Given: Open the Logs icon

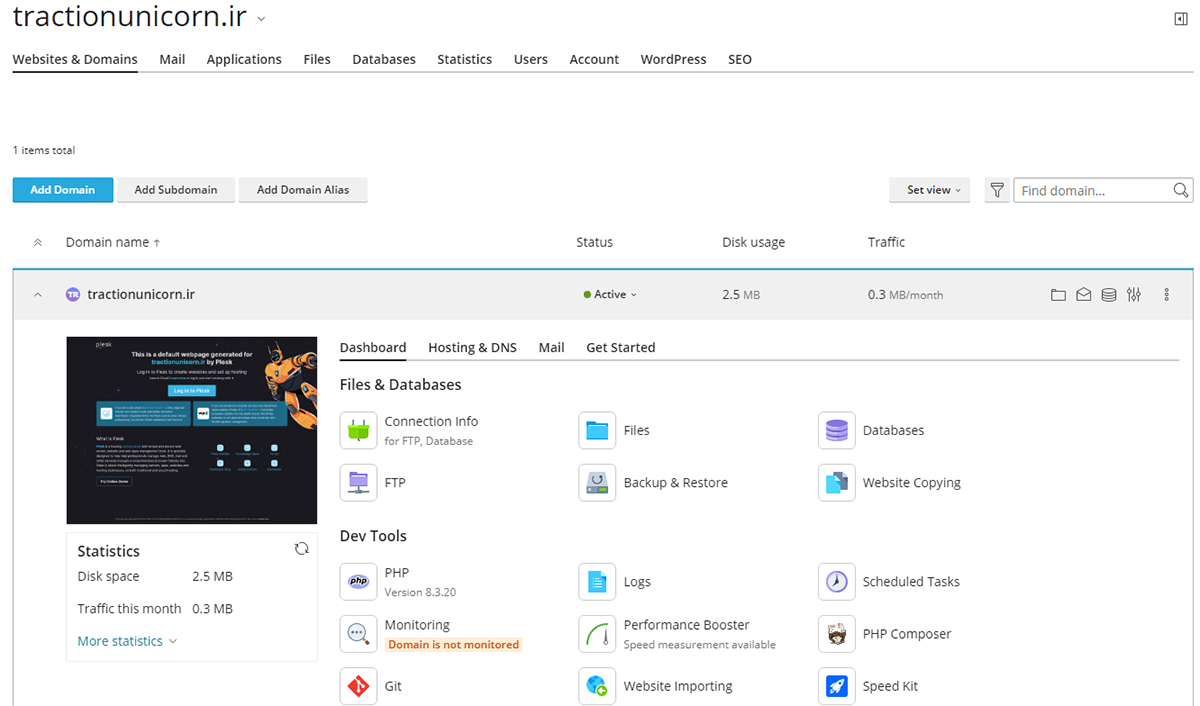Looking at the screenshot, I should pos(597,581).
